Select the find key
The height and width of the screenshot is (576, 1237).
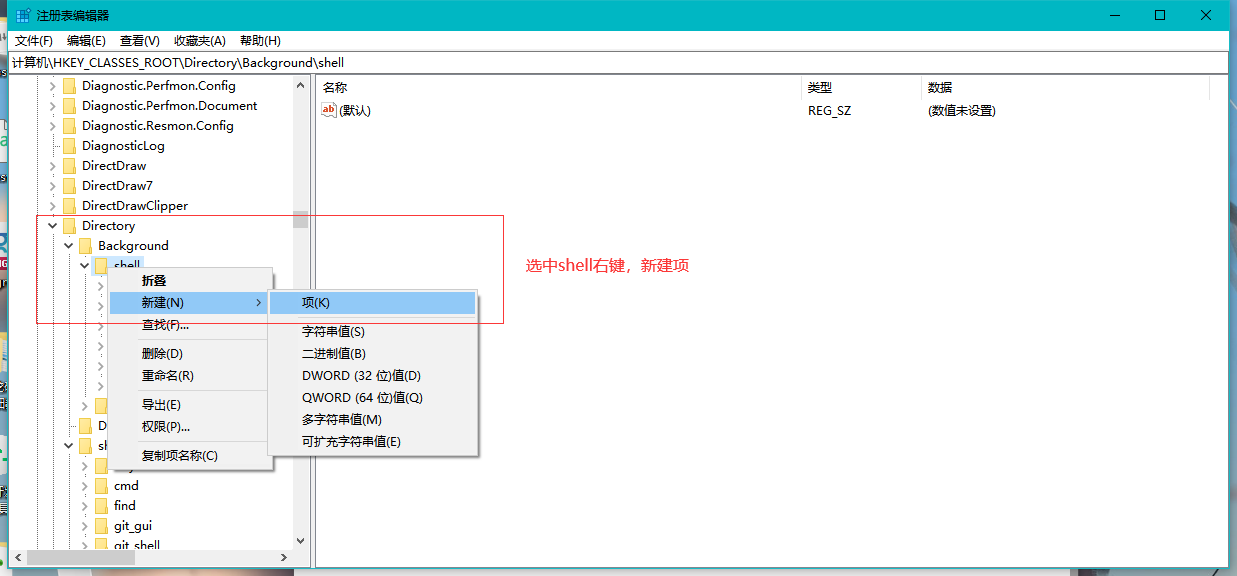125,506
